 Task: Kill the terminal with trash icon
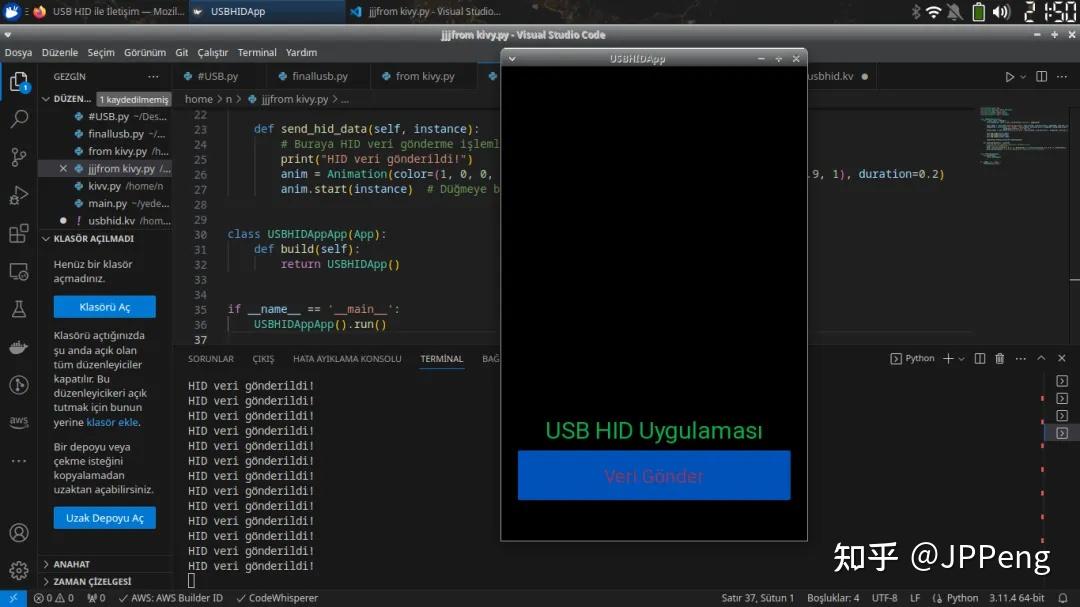[x=1000, y=358]
